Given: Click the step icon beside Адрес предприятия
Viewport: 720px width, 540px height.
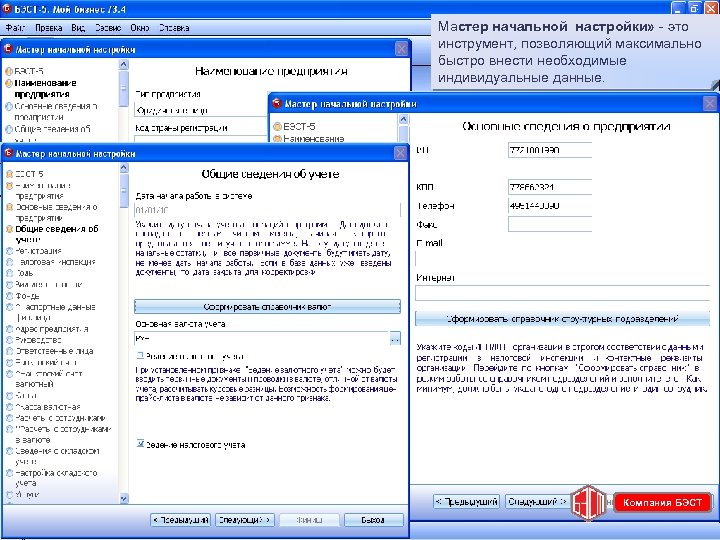Looking at the screenshot, I should (x=9, y=329).
